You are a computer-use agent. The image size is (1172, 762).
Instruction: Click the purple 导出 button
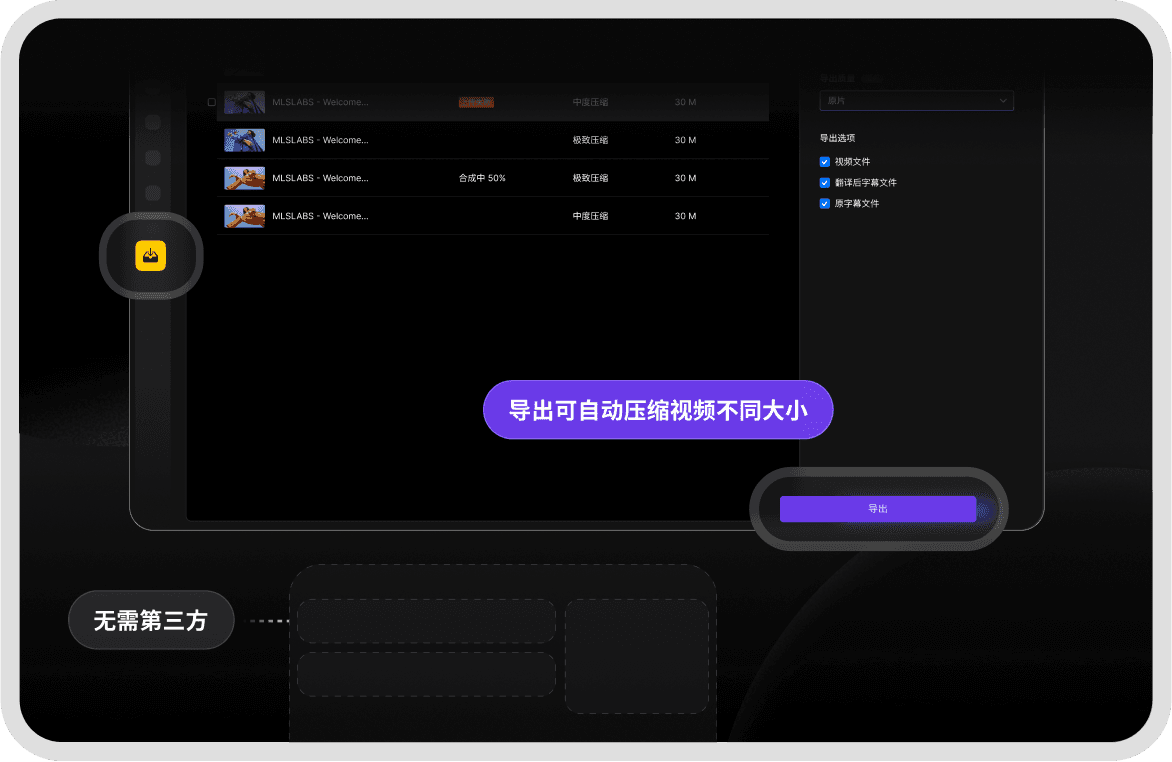878,508
